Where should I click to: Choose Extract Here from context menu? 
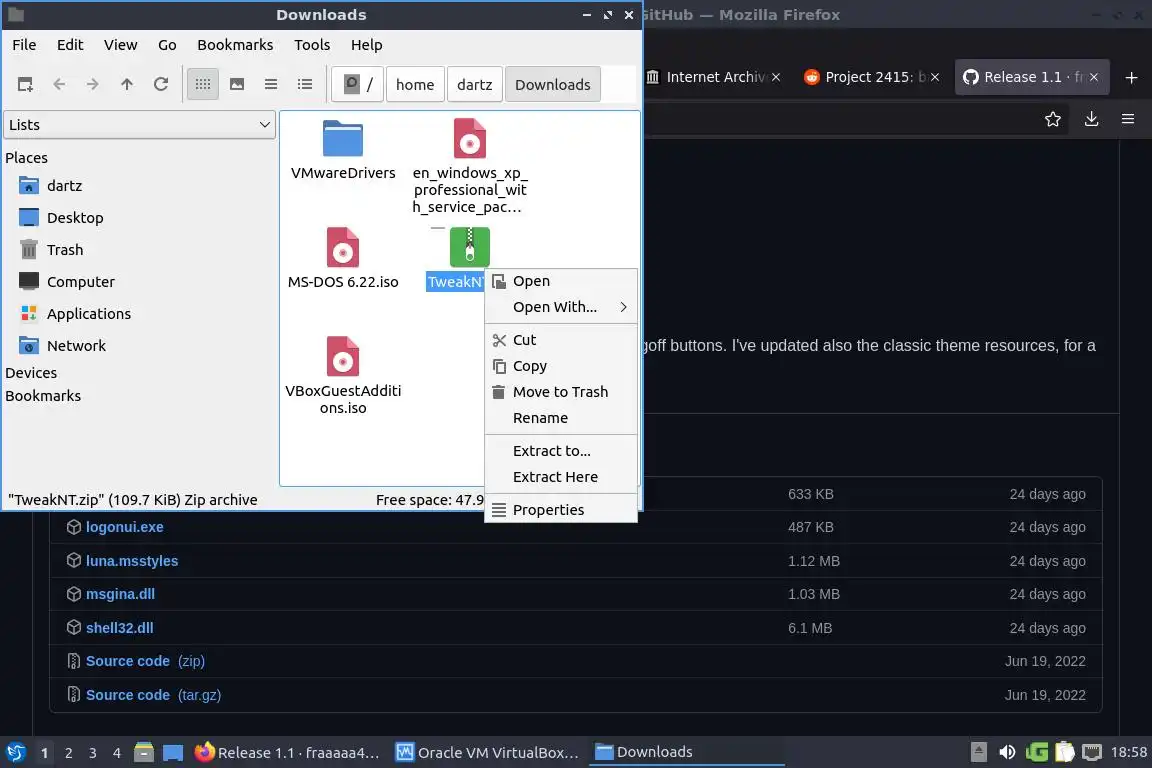point(561,477)
